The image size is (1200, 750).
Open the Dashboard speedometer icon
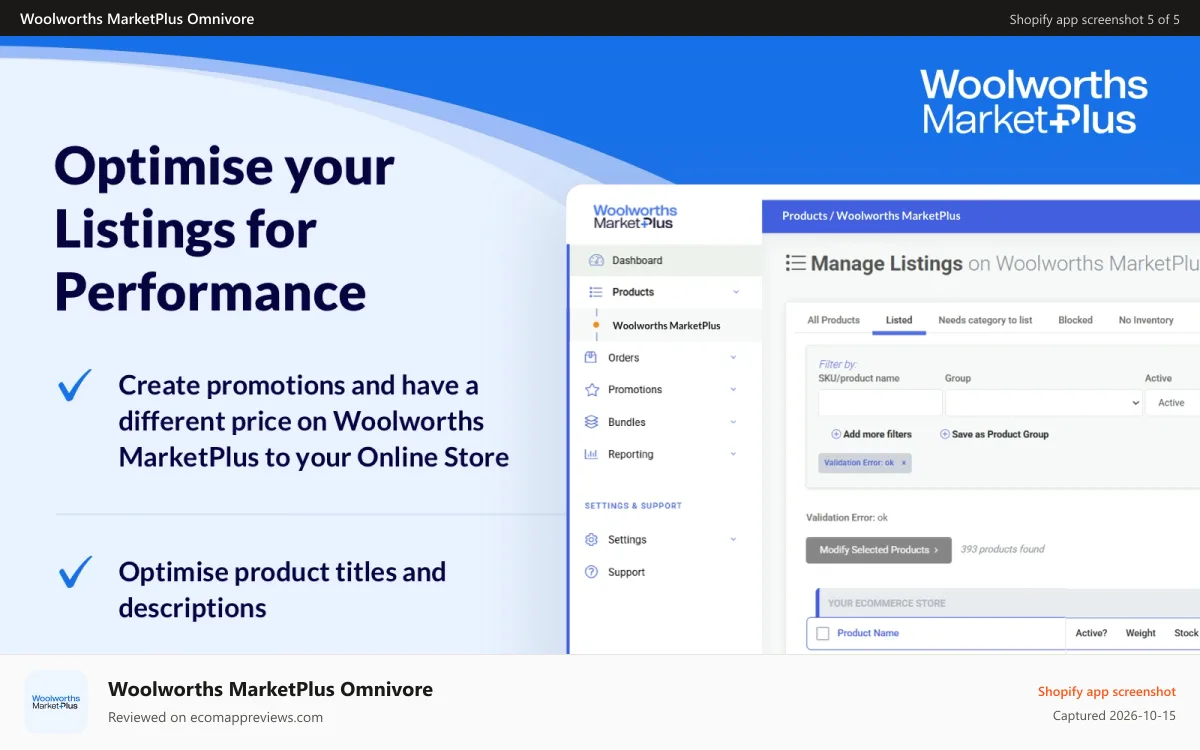[597, 260]
